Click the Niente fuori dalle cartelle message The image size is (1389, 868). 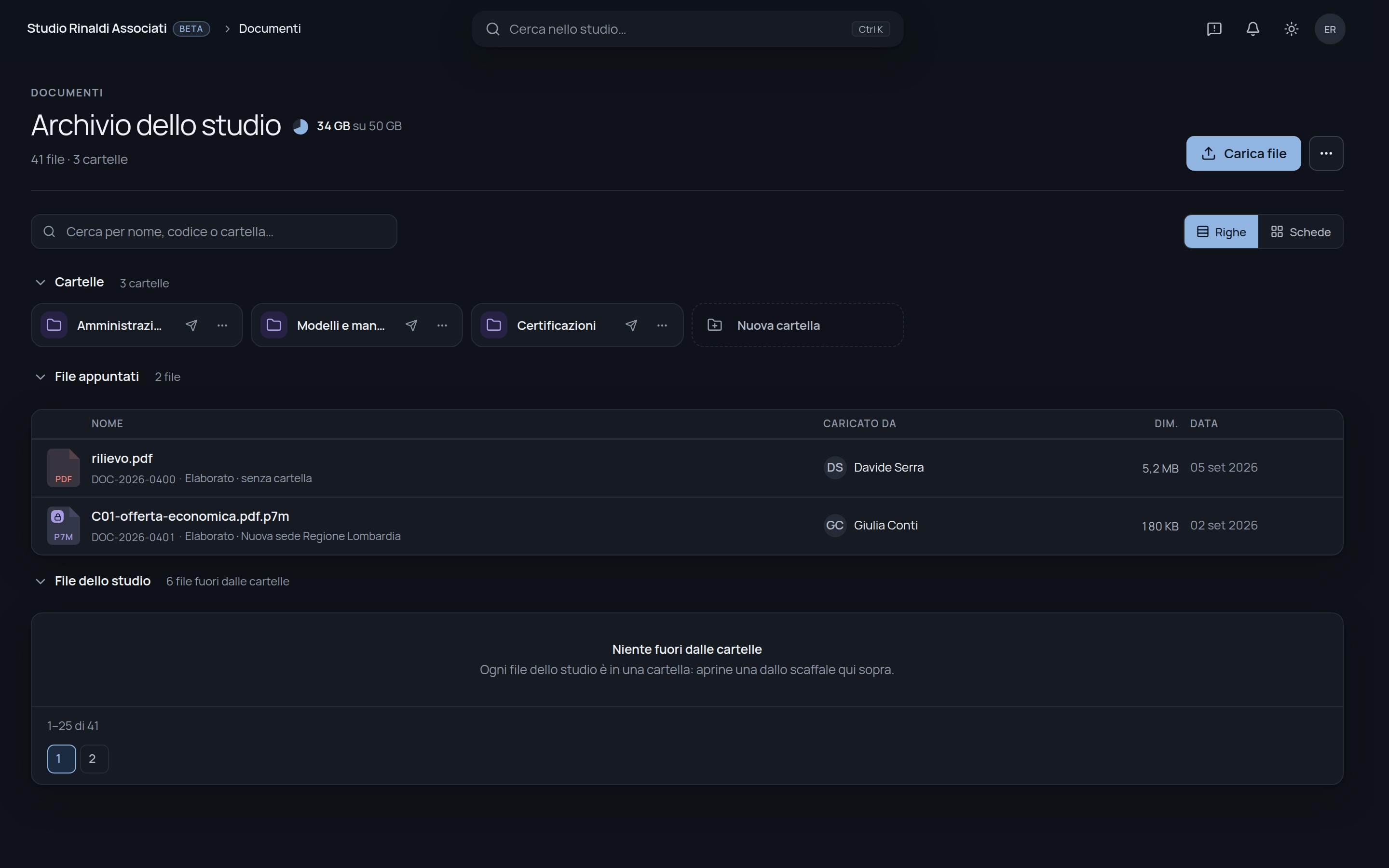[687, 649]
